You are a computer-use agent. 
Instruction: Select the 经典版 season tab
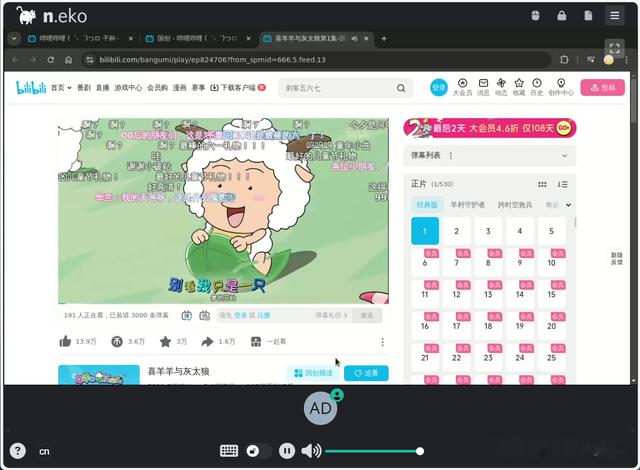[427, 205]
